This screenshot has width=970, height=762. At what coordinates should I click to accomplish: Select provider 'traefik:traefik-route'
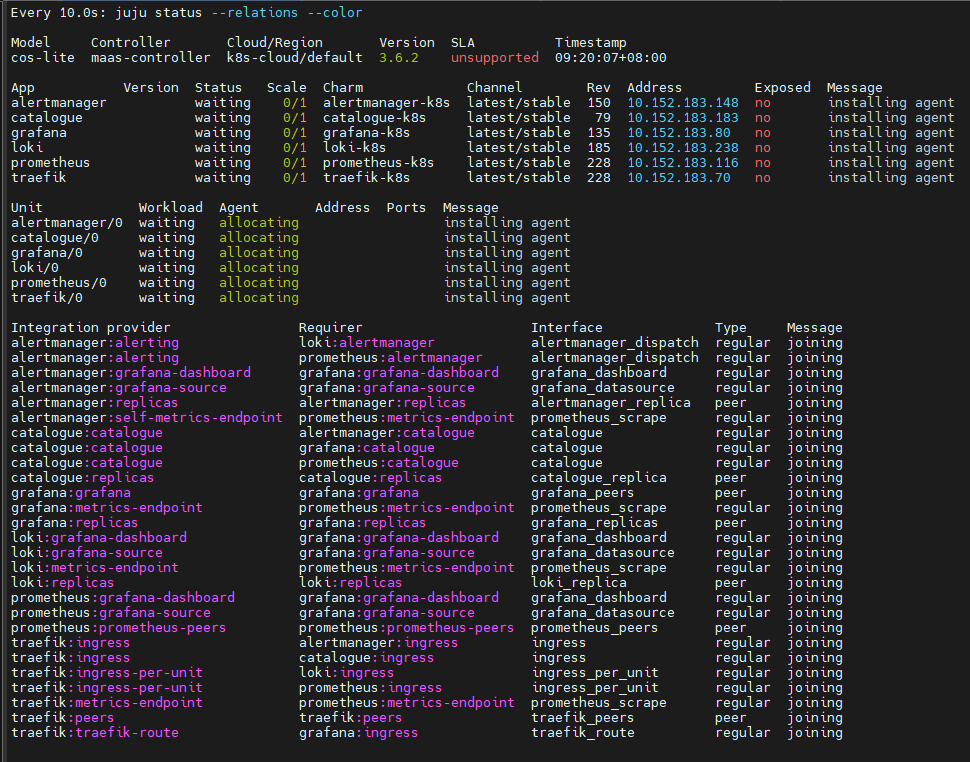tap(95, 732)
